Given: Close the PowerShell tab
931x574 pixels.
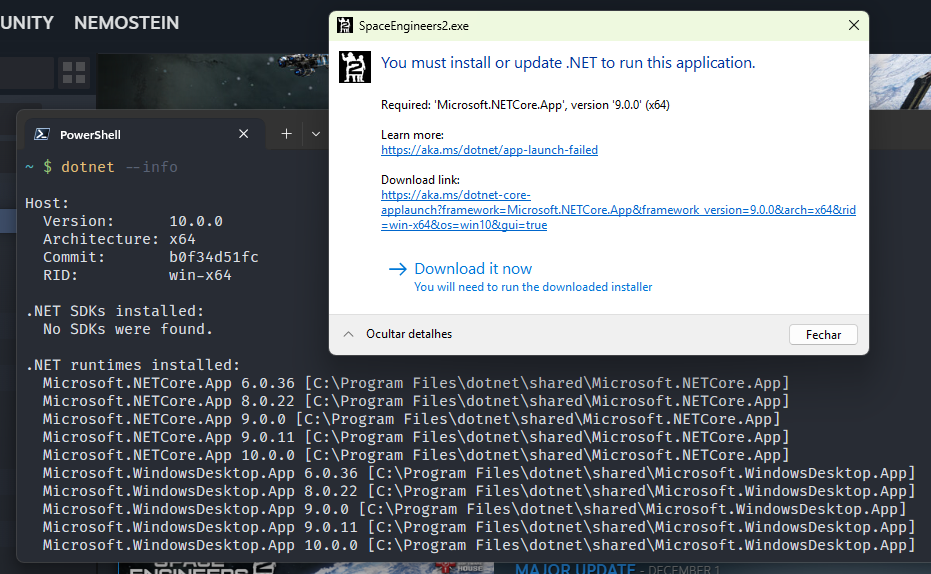Looking at the screenshot, I should click(244, 134).
